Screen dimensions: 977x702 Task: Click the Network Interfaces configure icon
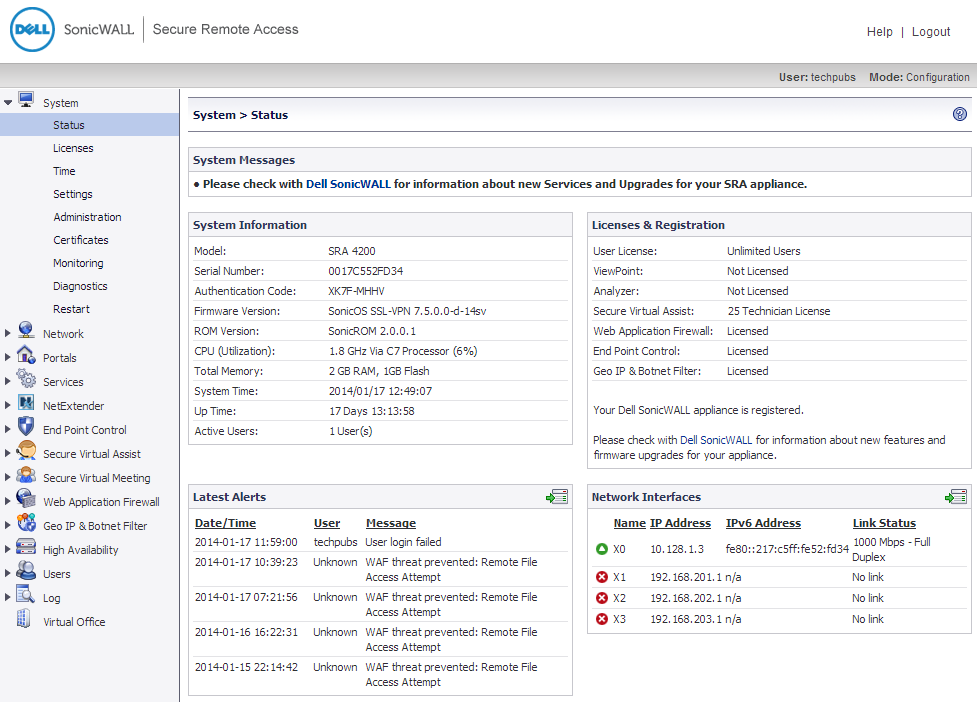click(x=956, y=496)
